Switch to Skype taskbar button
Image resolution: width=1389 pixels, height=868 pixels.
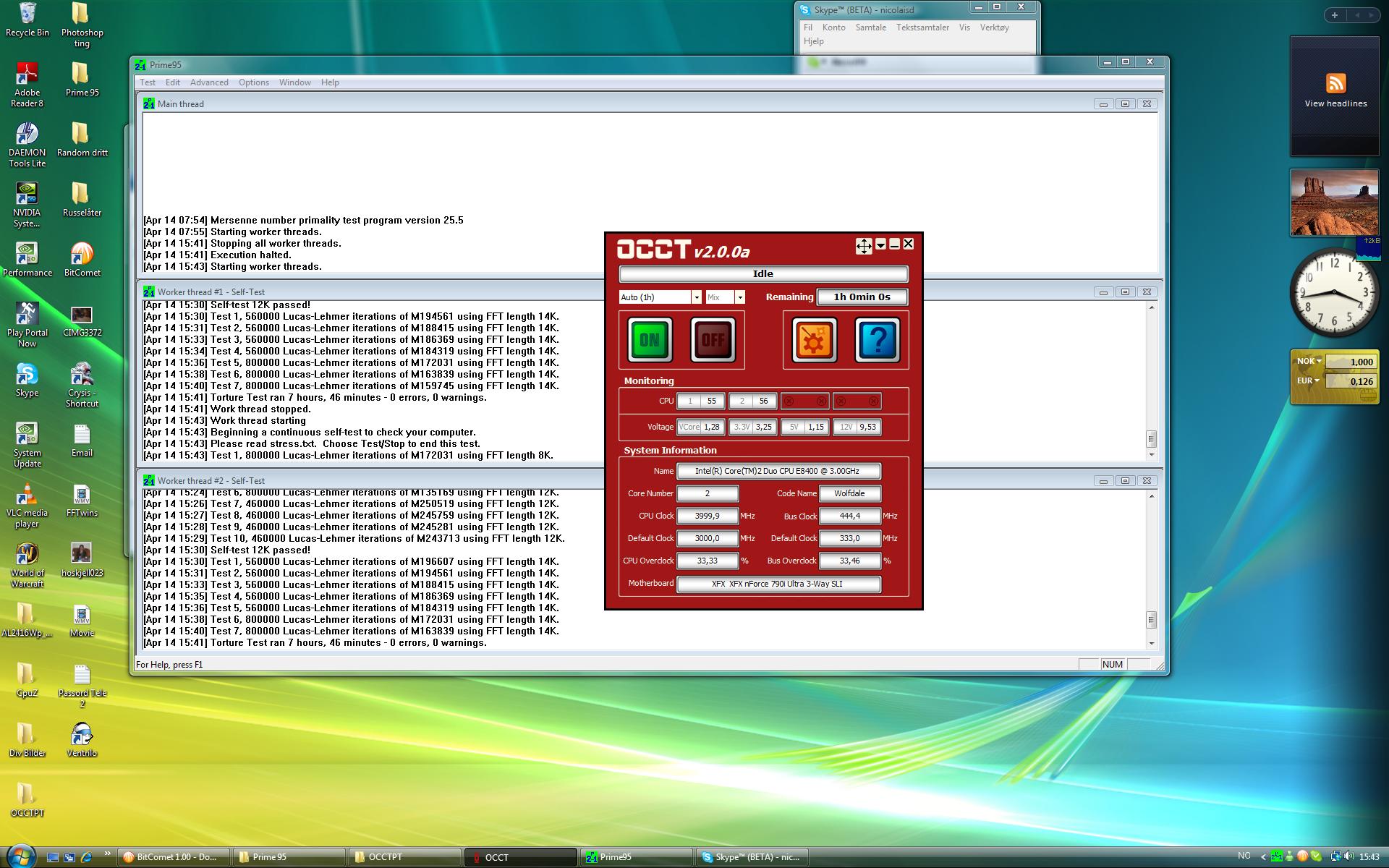tap(752, 857)
